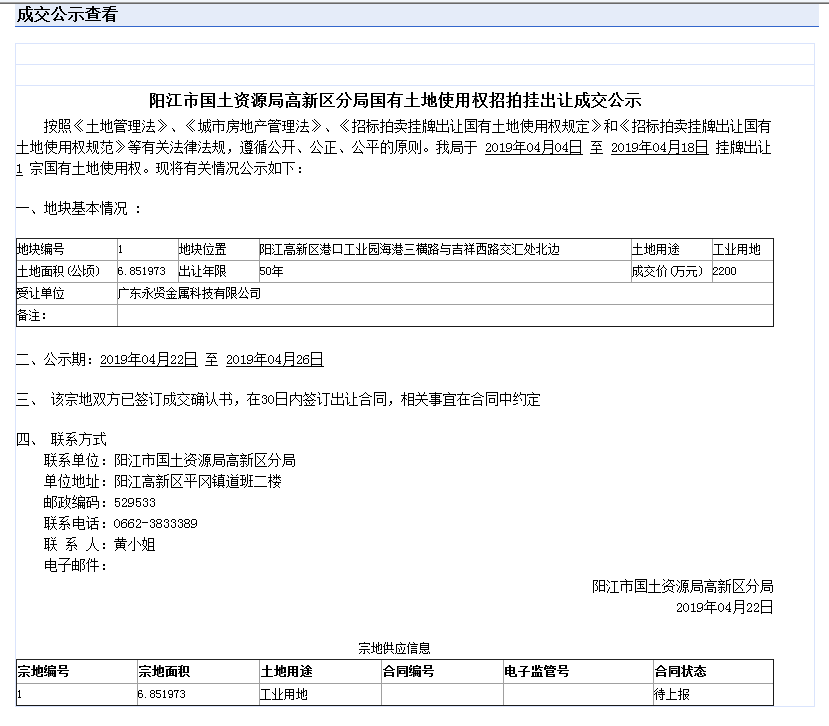Click the publicity start date 2019年04月22日
Image resolution: width=829 pixels, height=726 pixels.
[x=149, y=360]
